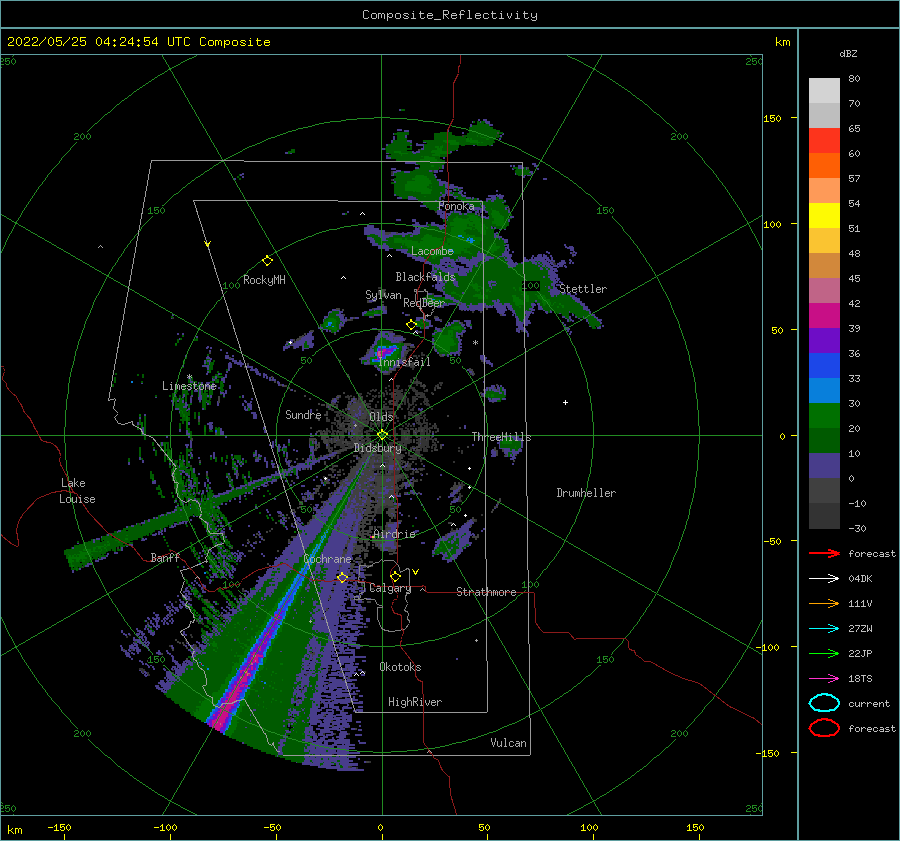Click the white plus marker east of ThreeHills
This screenshot has height=841, width=900.
point(565,402)
